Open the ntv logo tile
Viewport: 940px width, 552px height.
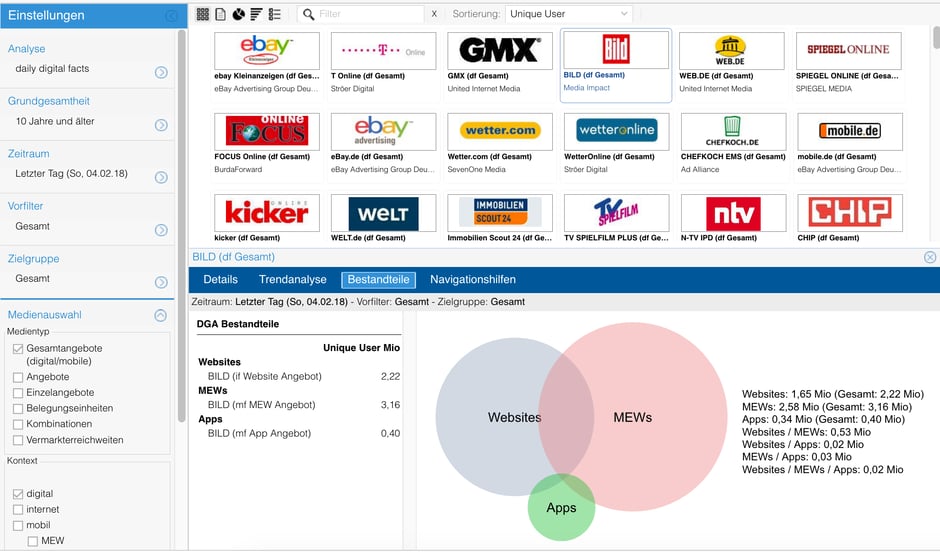coord(733,213)
